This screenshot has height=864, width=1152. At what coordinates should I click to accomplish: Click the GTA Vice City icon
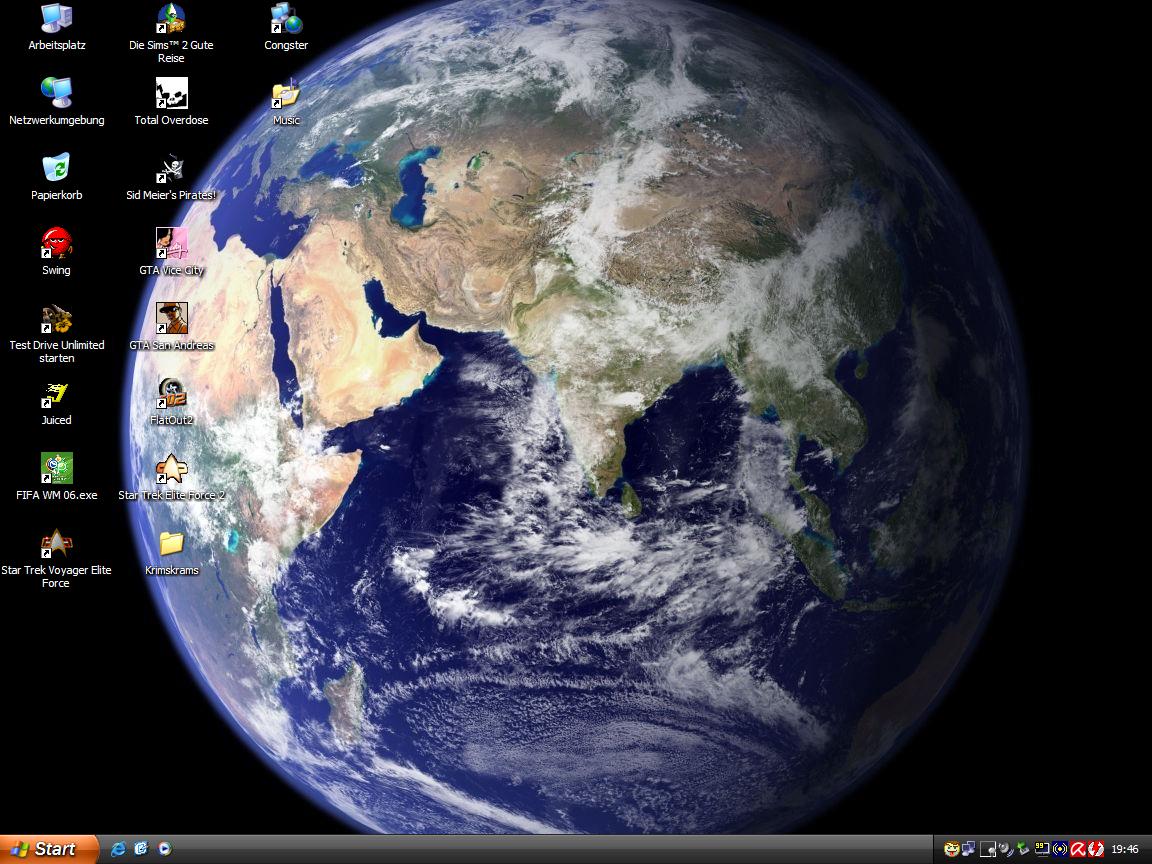[x=171, y=244]
